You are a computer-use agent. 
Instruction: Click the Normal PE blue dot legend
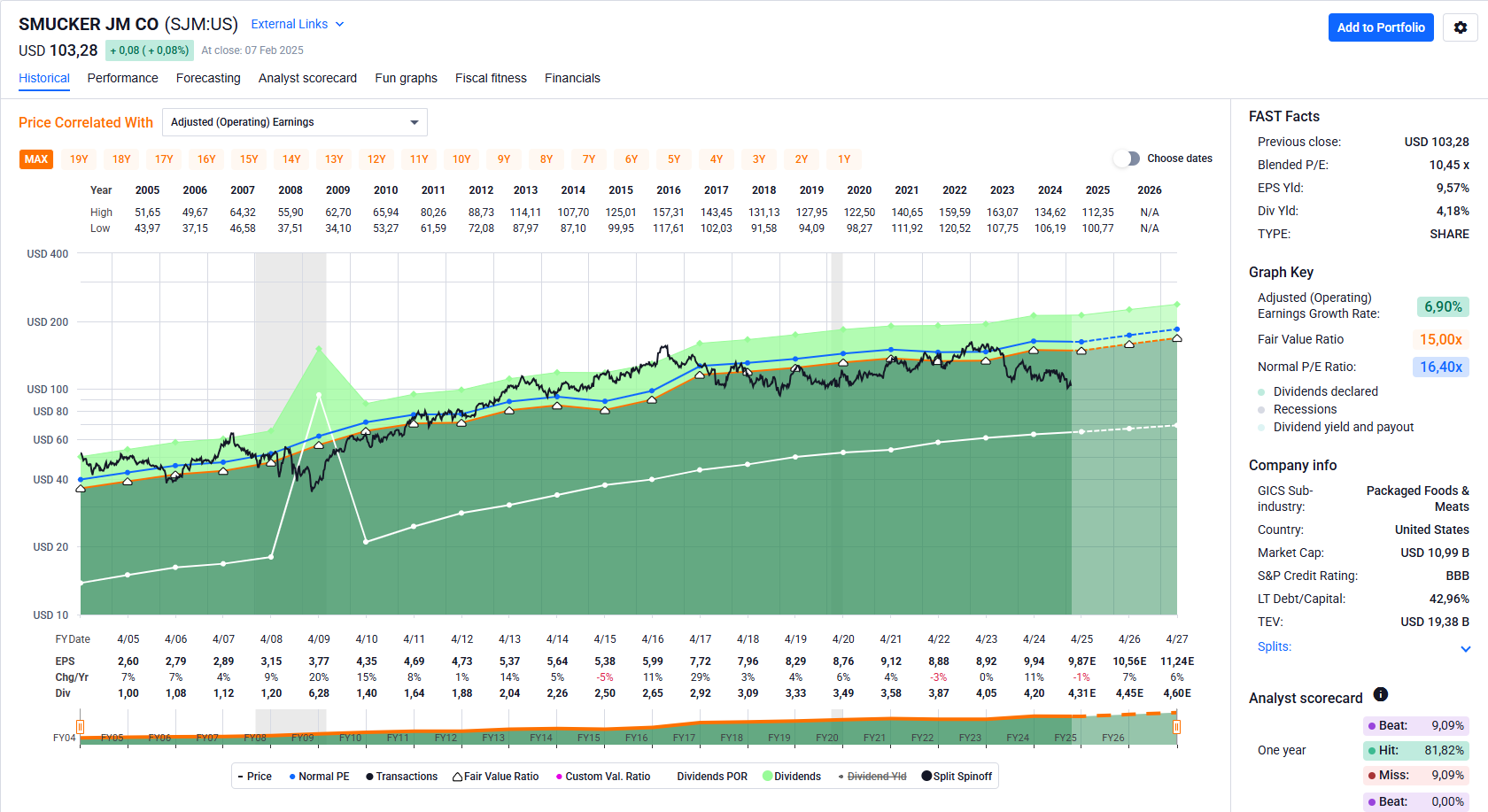292,777
